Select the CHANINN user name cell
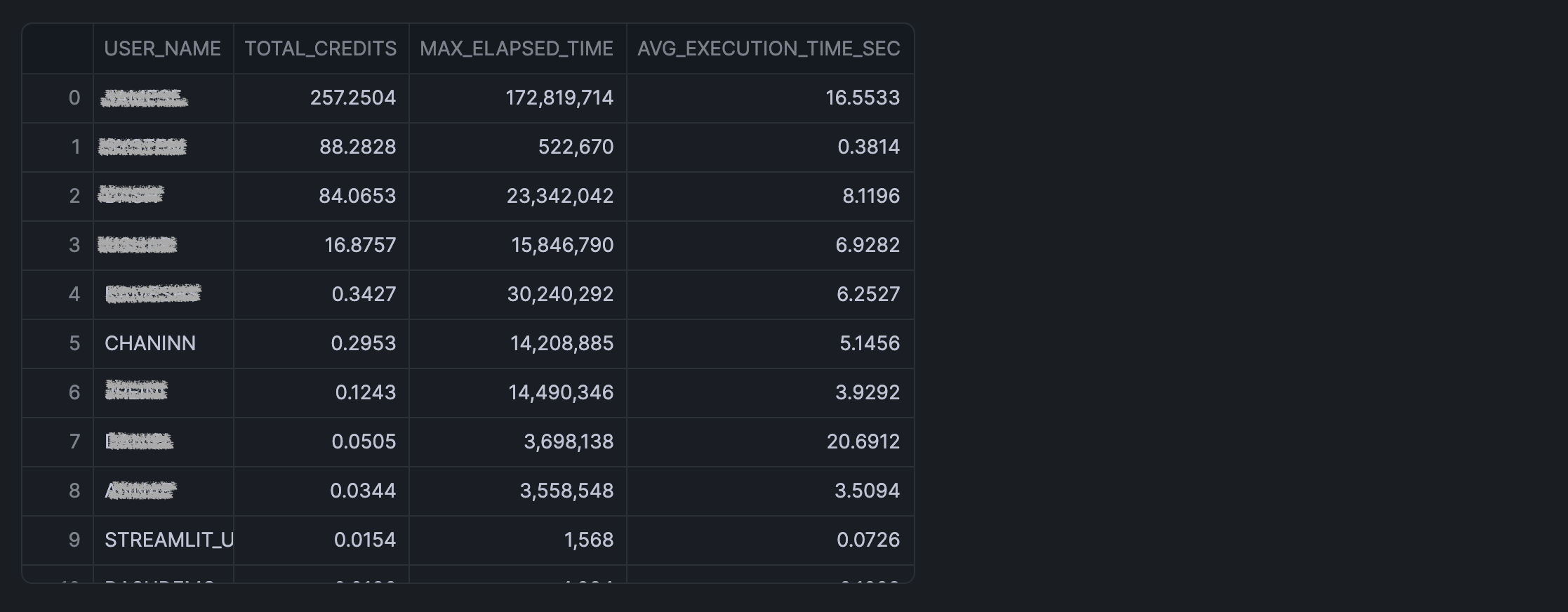This screenshot has height=612, width=1568. coord(150,343)
